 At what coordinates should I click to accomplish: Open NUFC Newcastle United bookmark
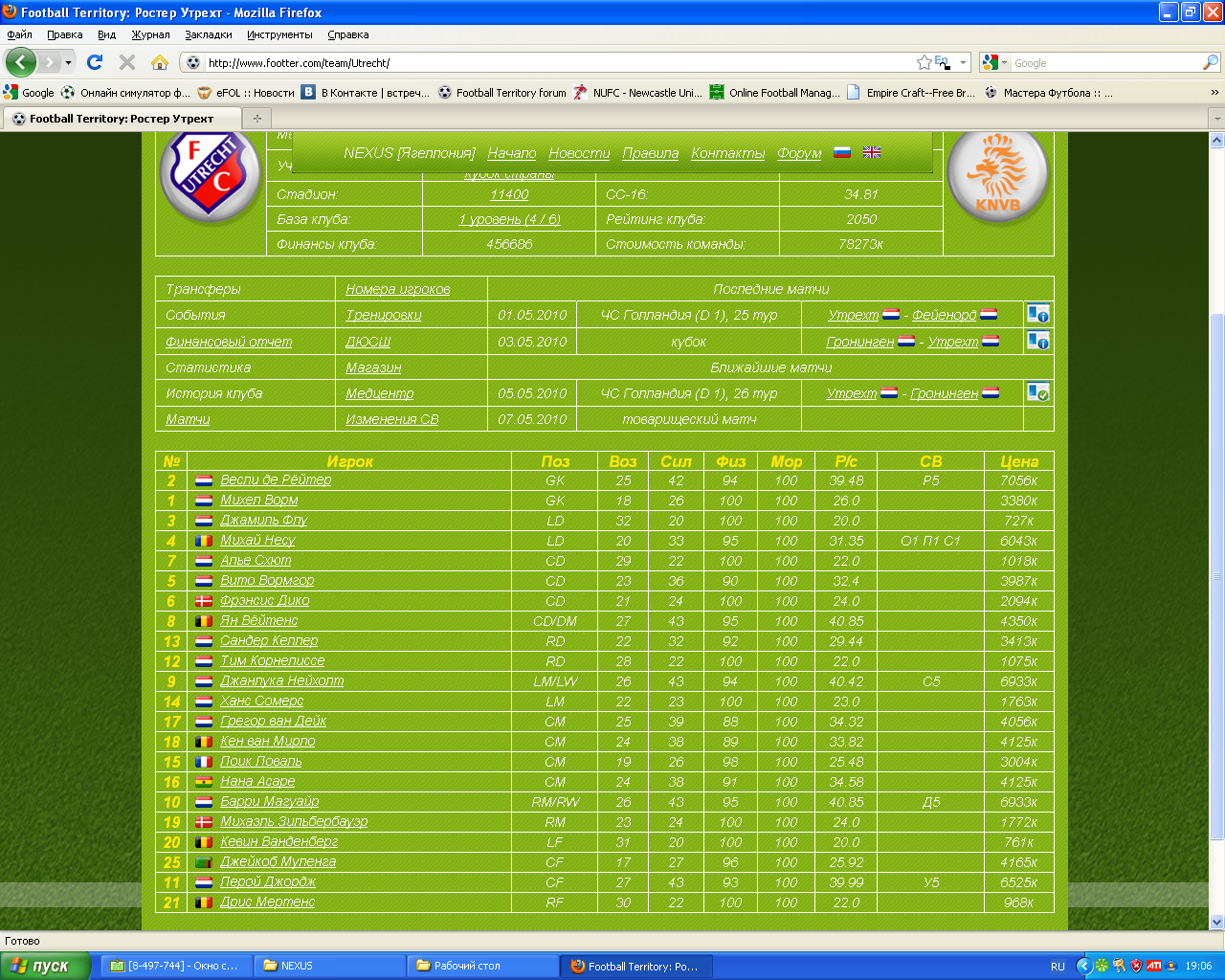point(637,93)
